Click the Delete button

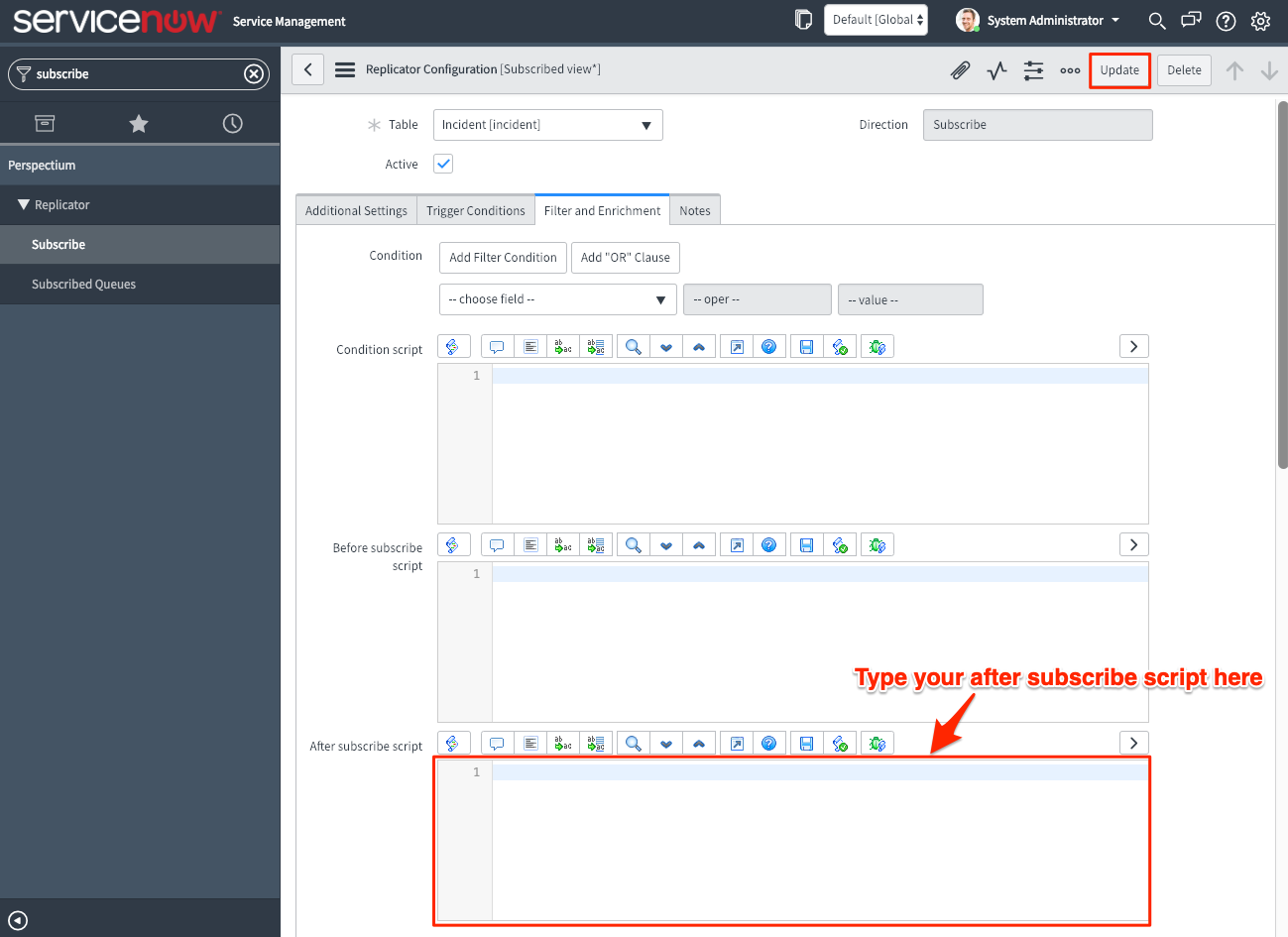(1184, 70)
